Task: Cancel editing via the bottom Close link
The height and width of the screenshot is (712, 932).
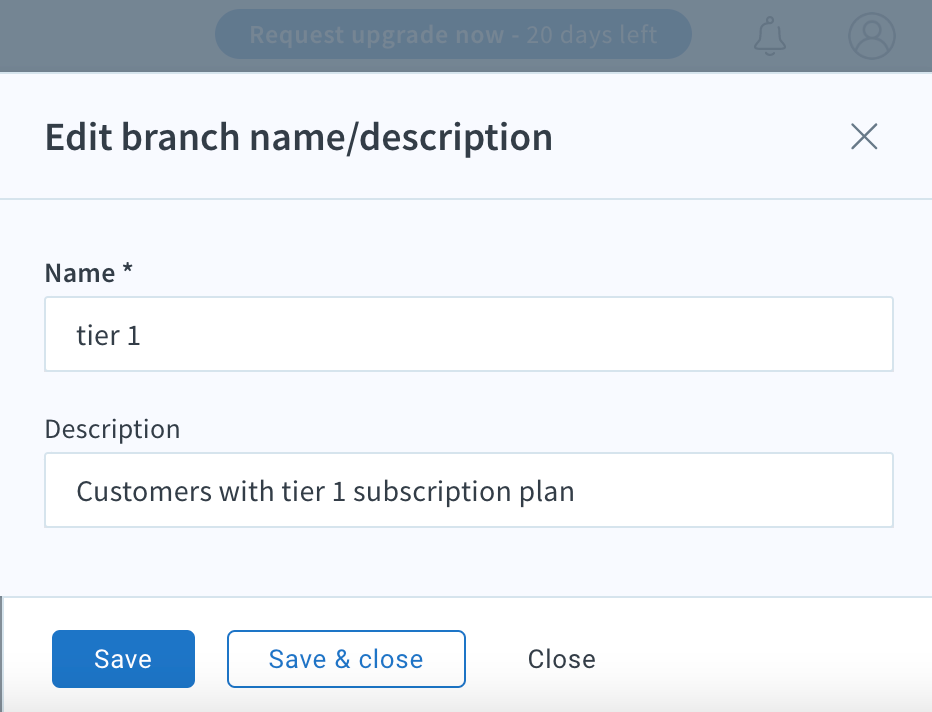Action: pos(562,659)
